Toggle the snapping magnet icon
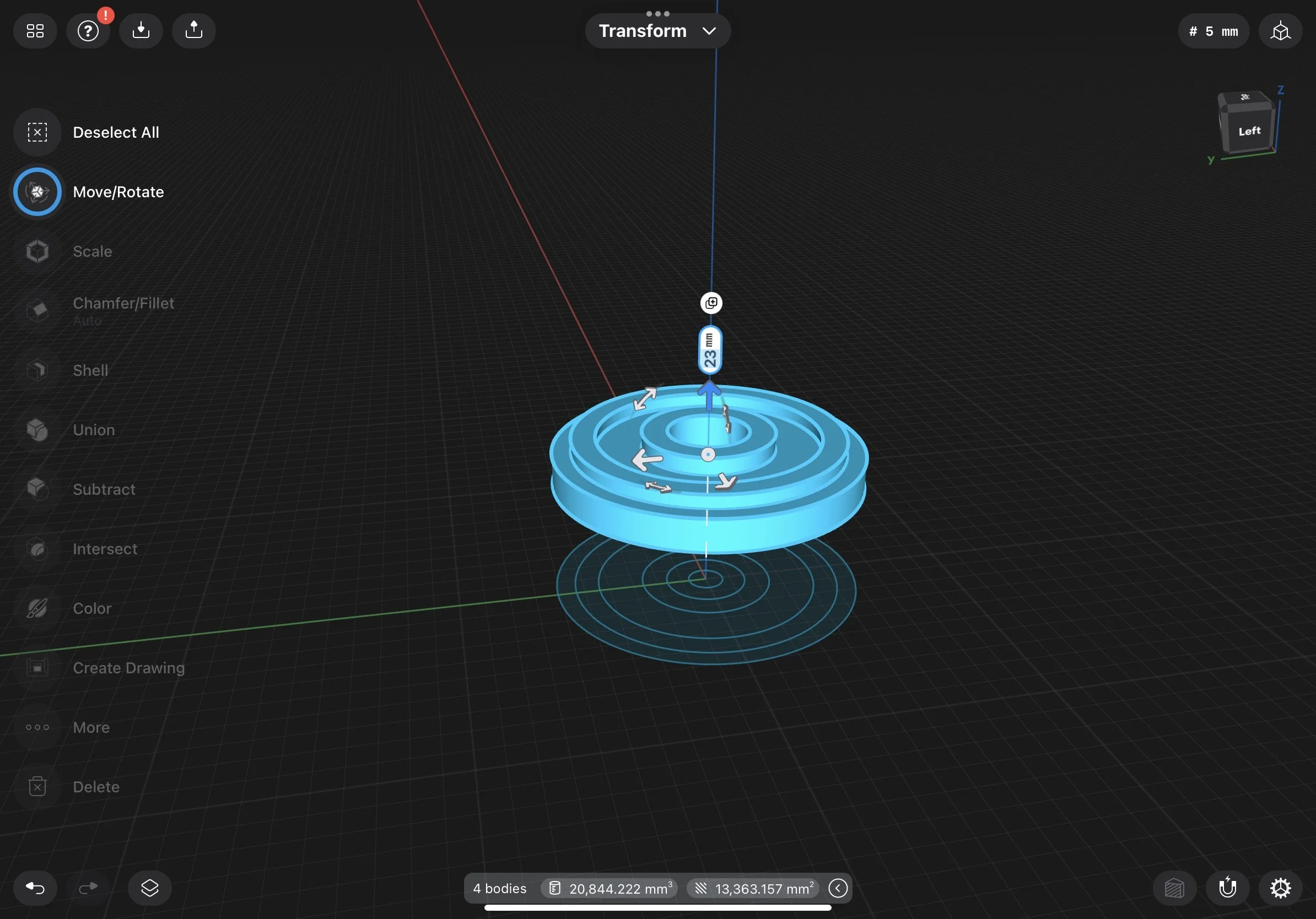The height and width of the screenshot is (919, 1316). click(1227, 888)
